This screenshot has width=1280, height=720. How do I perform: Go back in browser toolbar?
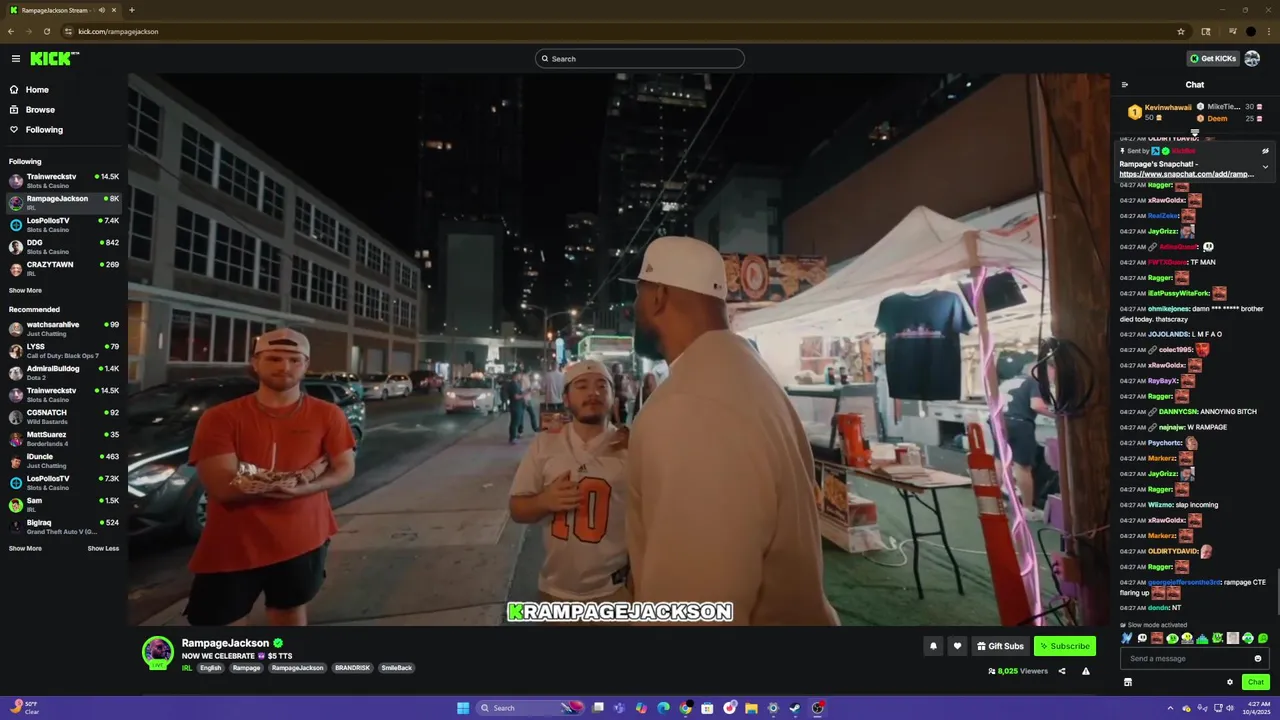pos(11,31)
